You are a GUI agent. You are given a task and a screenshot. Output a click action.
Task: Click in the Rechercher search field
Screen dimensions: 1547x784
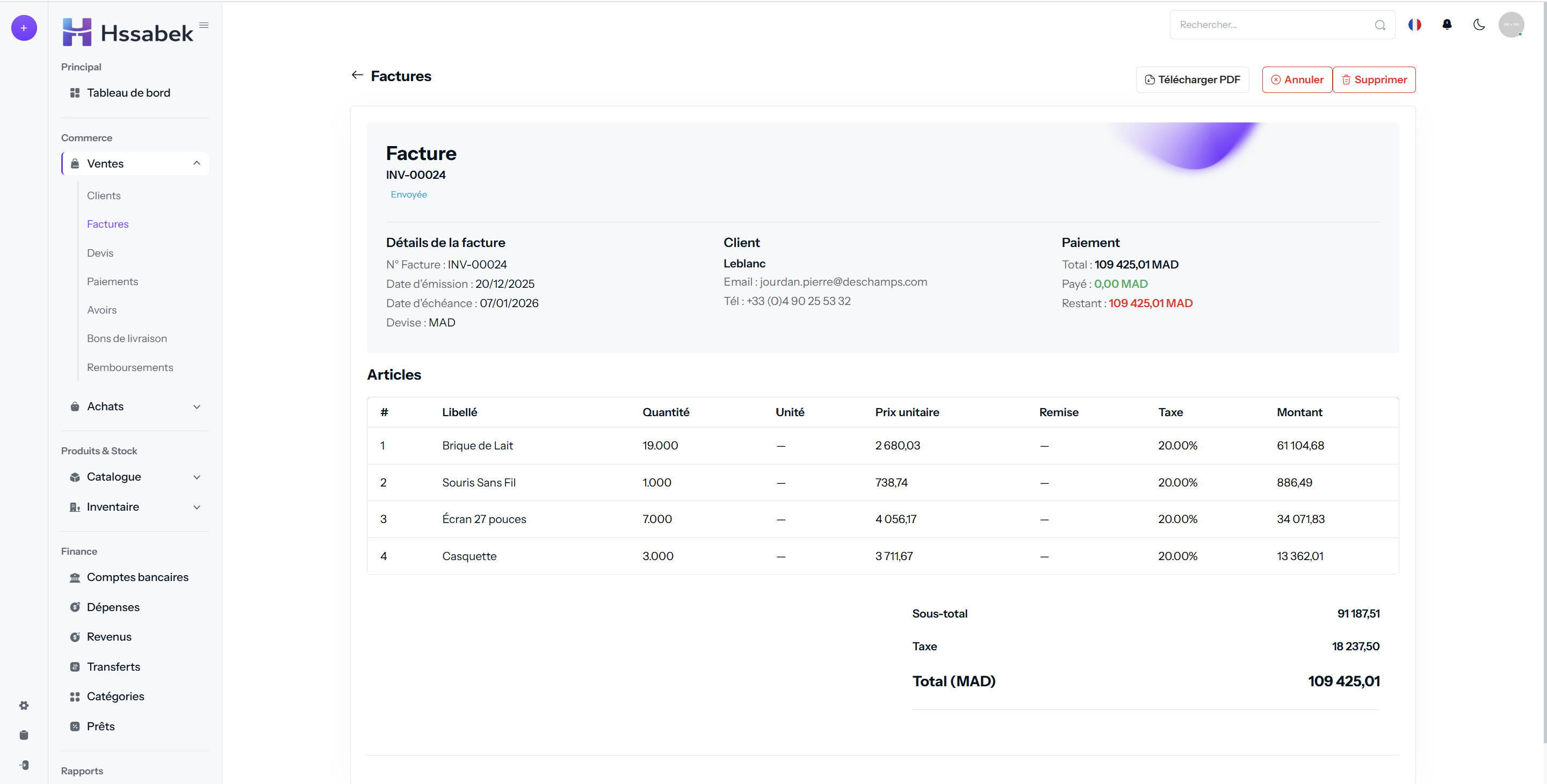click(x=1282, y=25)
